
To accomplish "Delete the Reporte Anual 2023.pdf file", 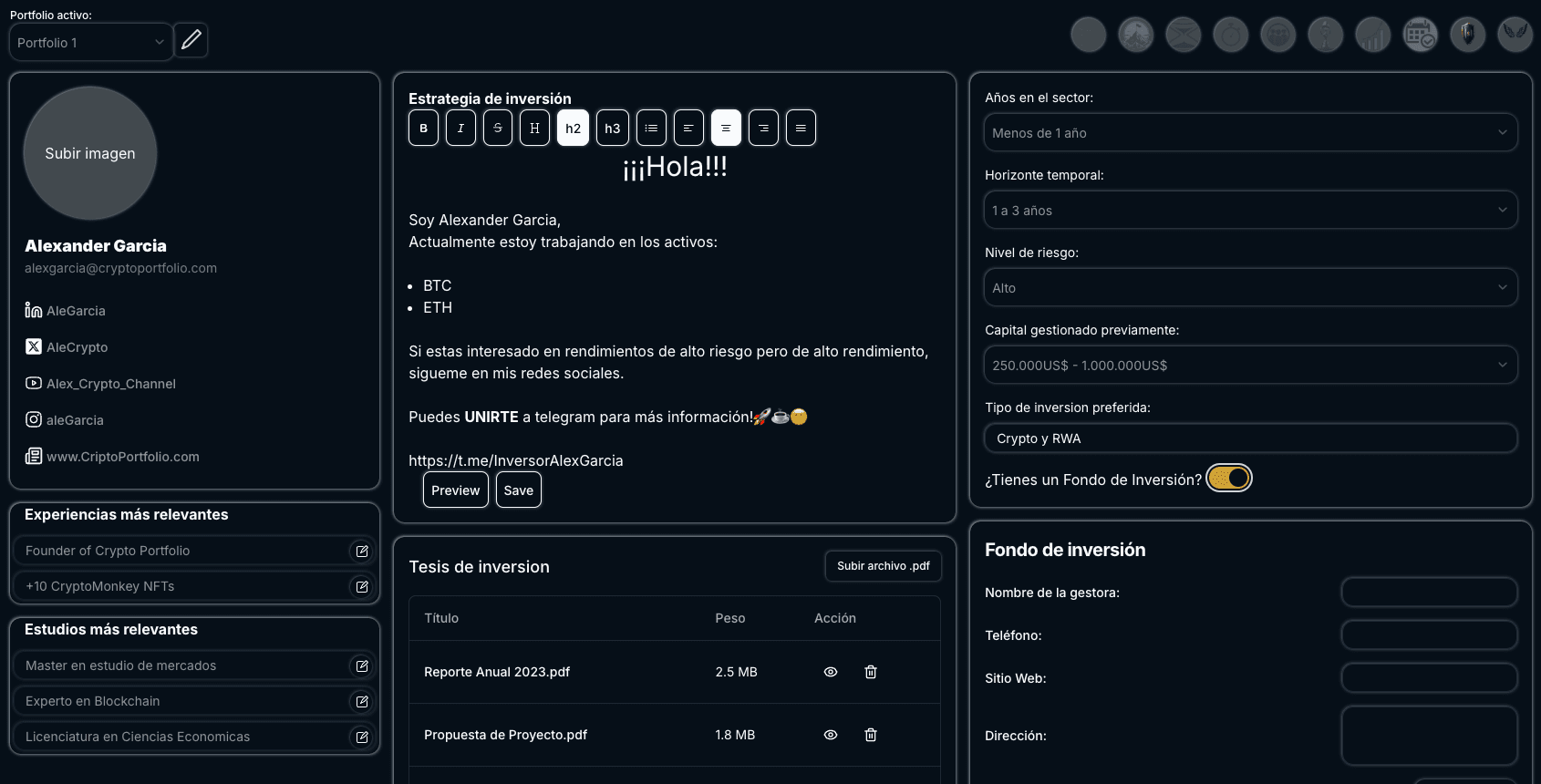I will [871, 672].
